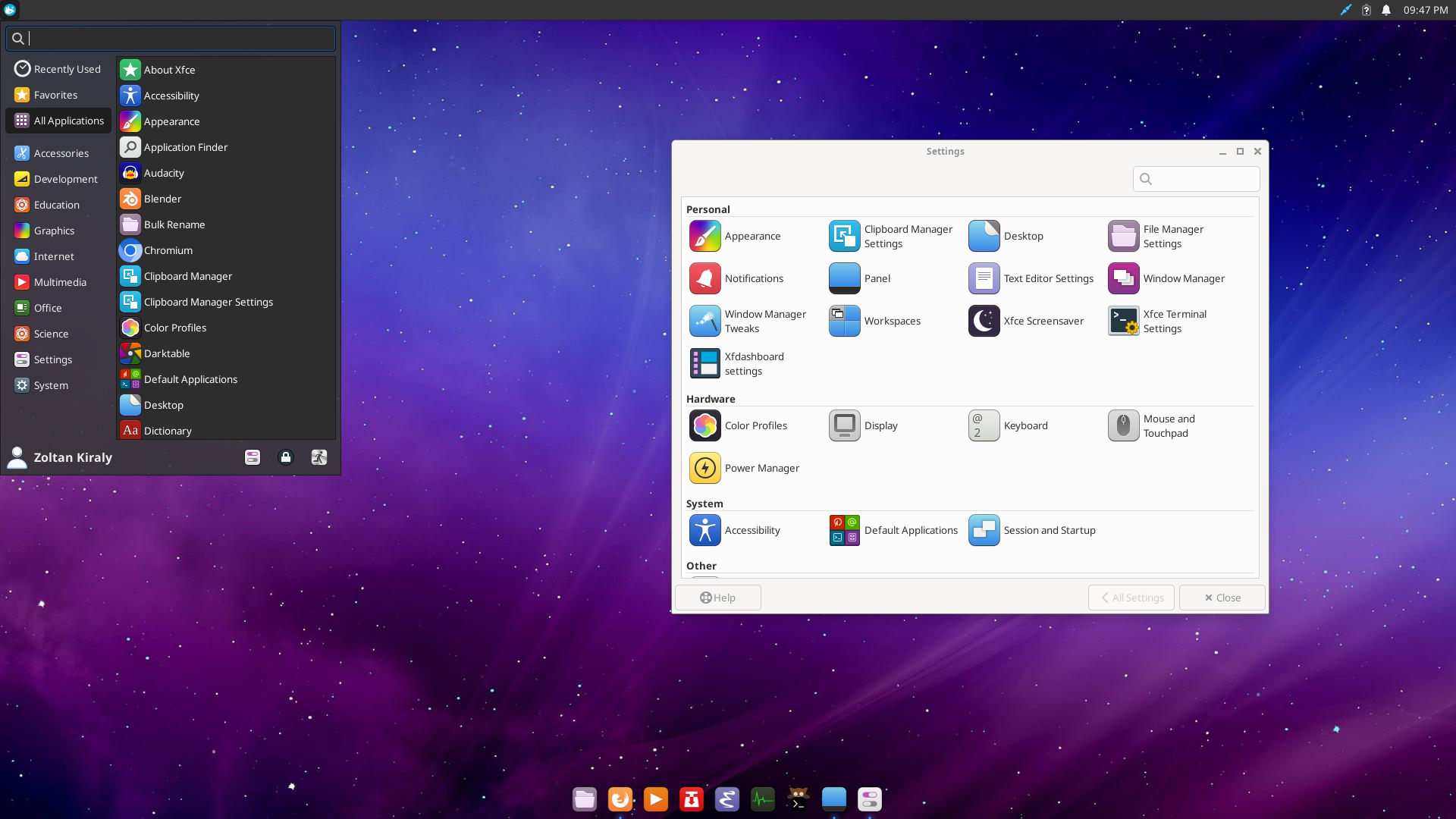Select All Applications category

tap(58, 121)
